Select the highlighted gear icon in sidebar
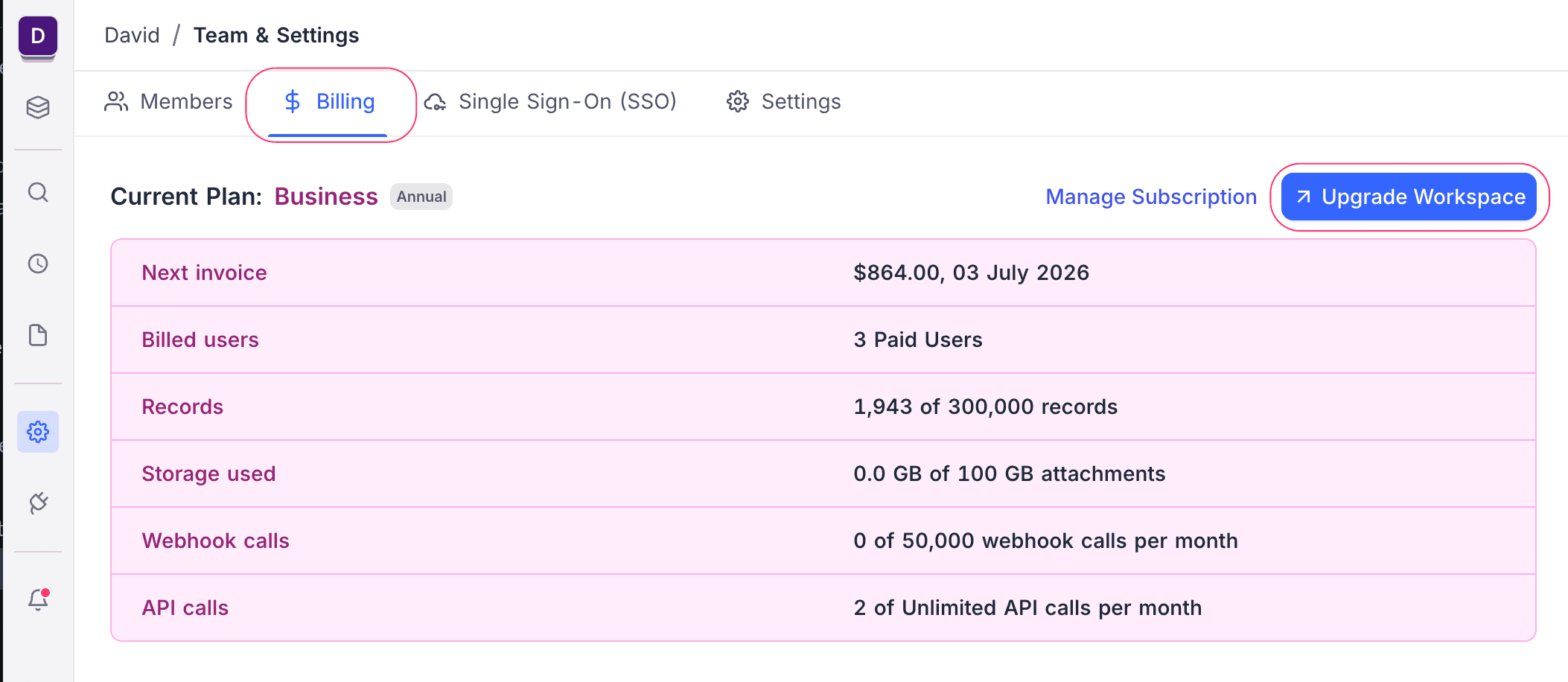The width and height of the screenshot is (1568, 682). point(38,432)
